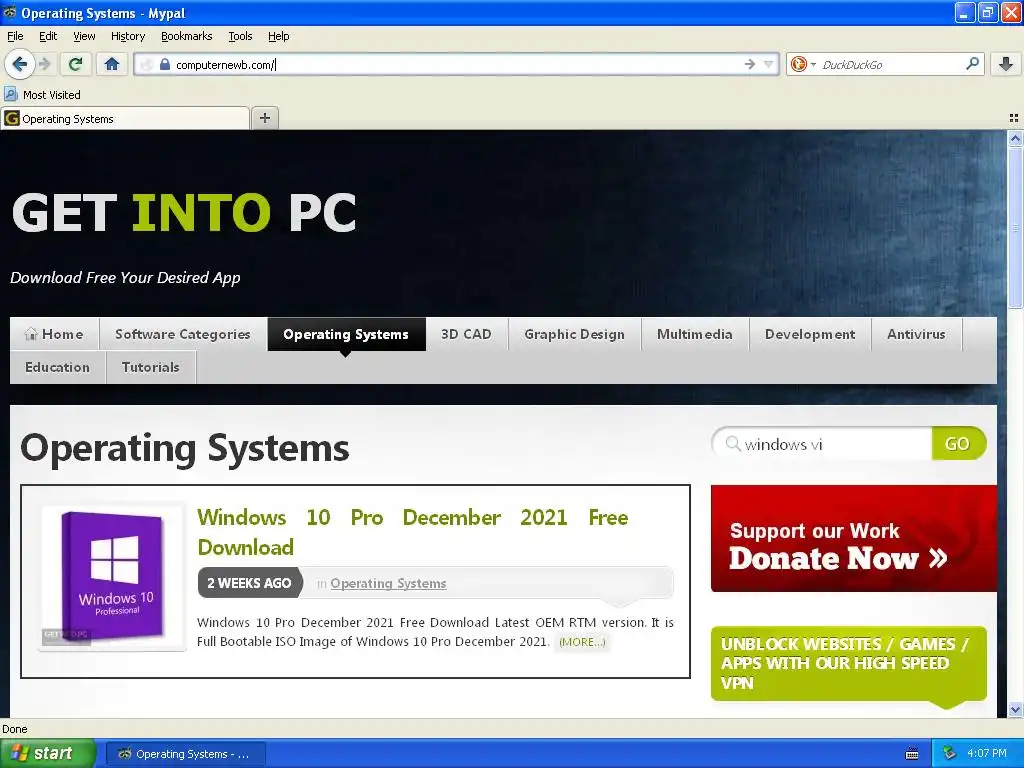This screenshot has height=768, width=1024.
Task: Click the 2 WEEKS AGO date badge
Action: [249, 583]
